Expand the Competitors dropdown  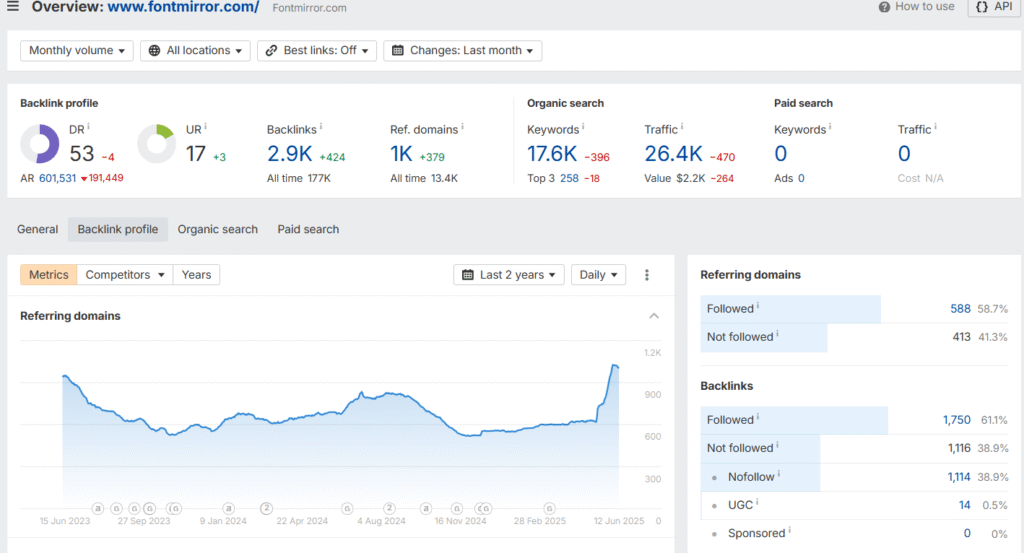125,275
